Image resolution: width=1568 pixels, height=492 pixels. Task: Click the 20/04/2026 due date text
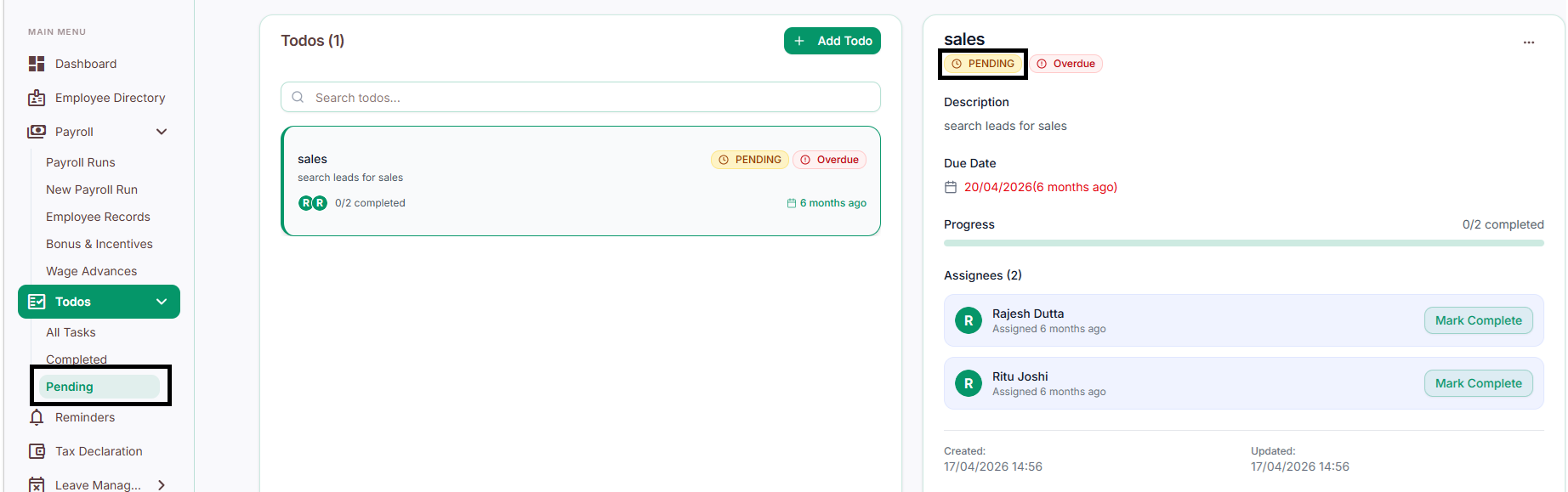[x=1040, y=187]
